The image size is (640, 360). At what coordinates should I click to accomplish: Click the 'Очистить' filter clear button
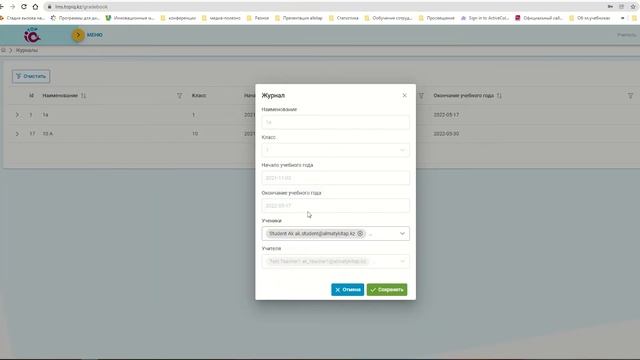(31, 76)
